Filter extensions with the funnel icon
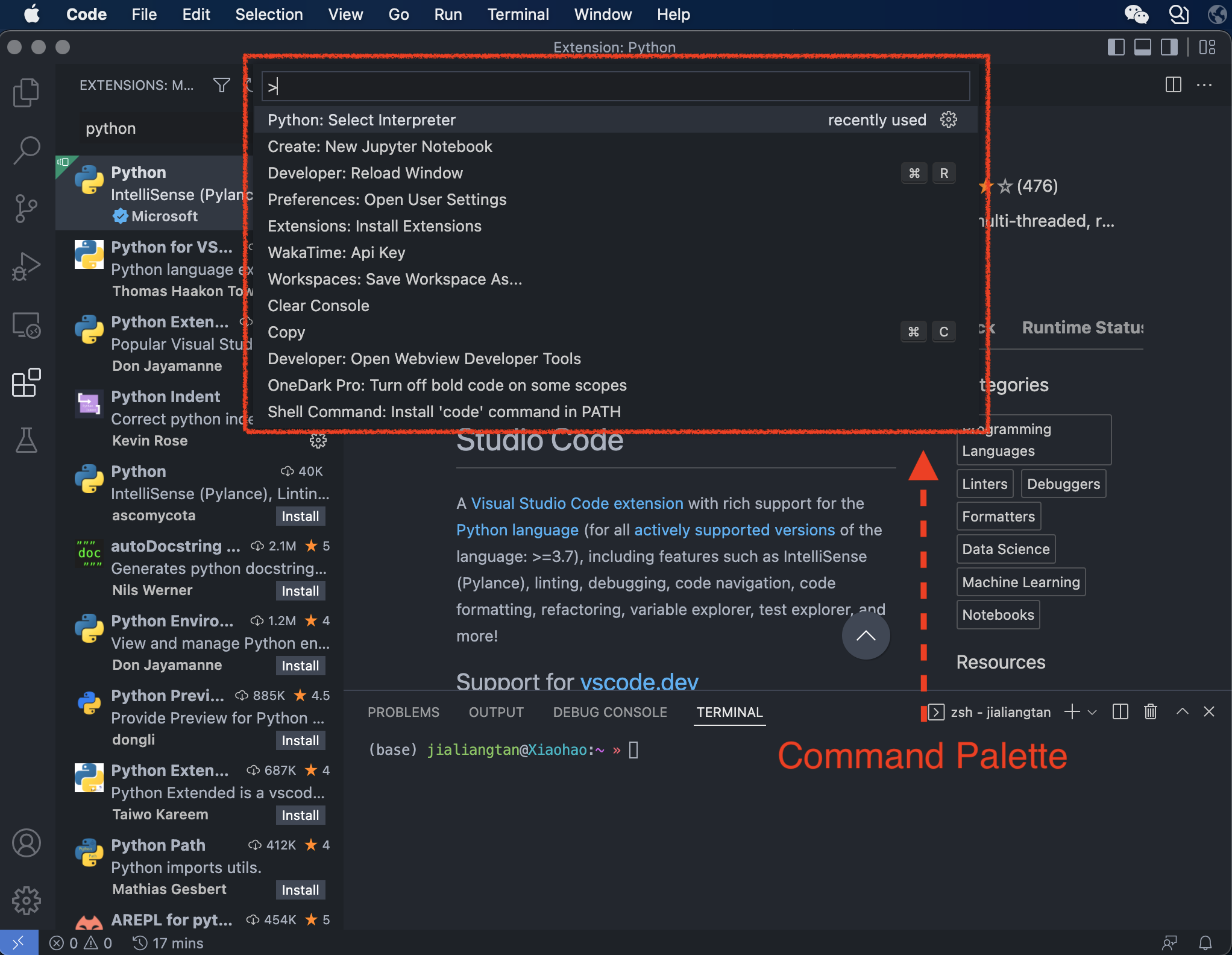This screenshot has height=955, width=1232. tap(221, 85)
